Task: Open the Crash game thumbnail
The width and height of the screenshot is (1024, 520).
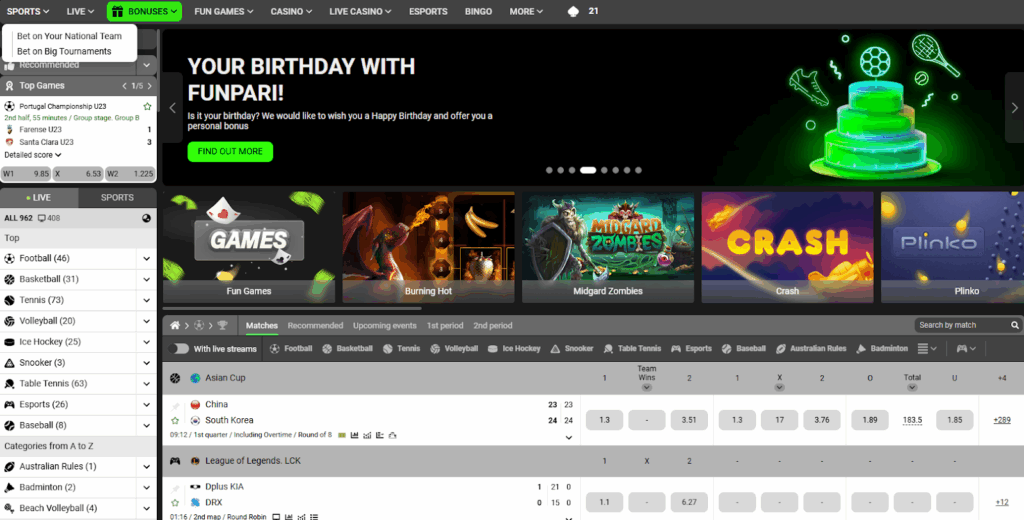Action: (x=787, y=247)
